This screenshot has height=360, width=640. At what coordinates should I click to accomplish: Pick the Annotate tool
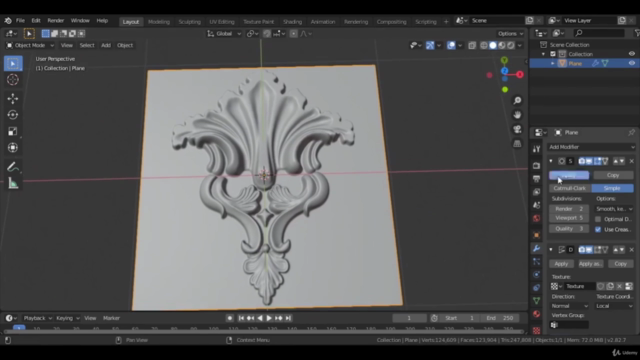tap(13, 167)
